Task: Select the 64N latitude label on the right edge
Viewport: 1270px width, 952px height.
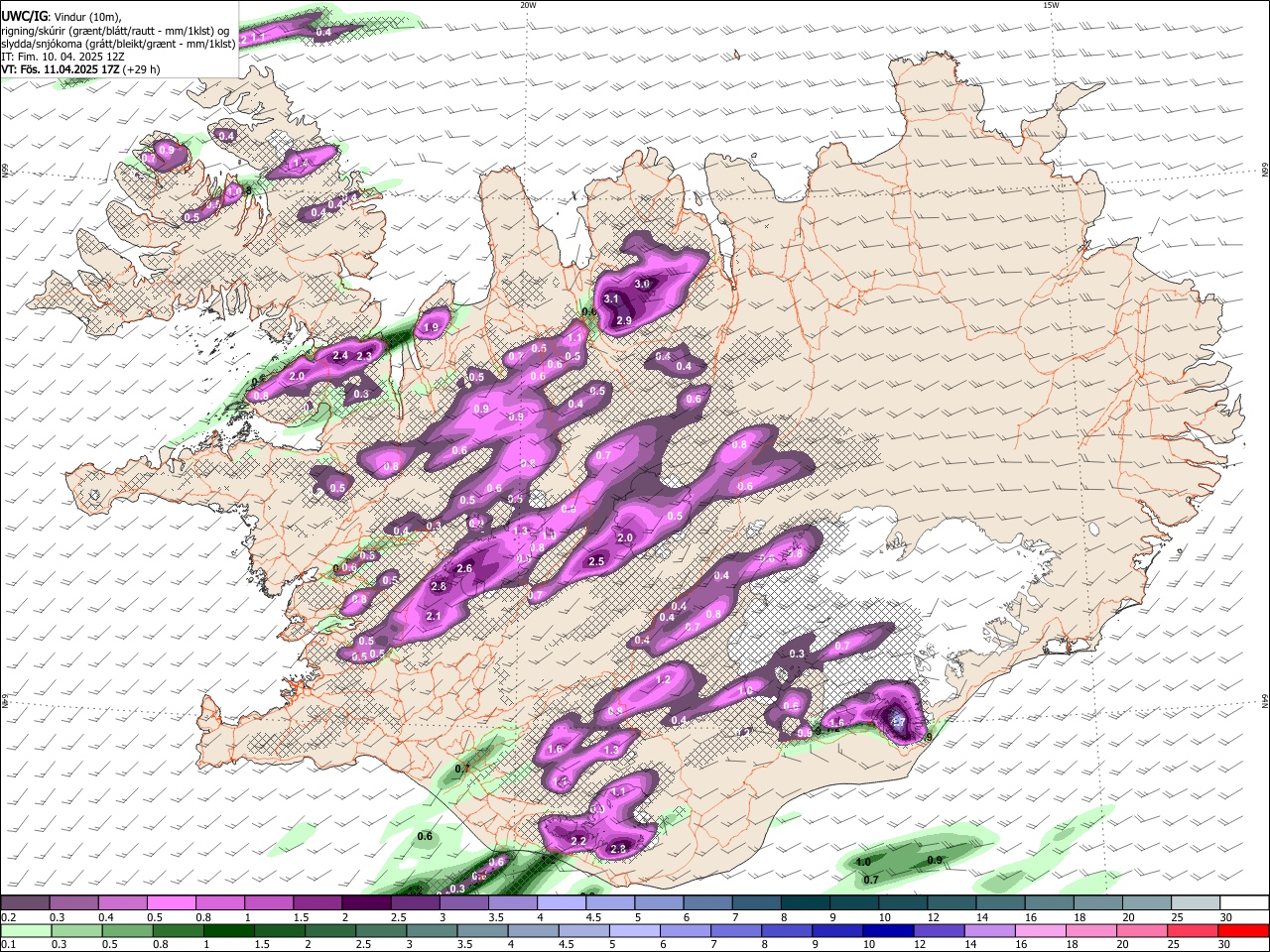Action: (x=1265, y=700)
